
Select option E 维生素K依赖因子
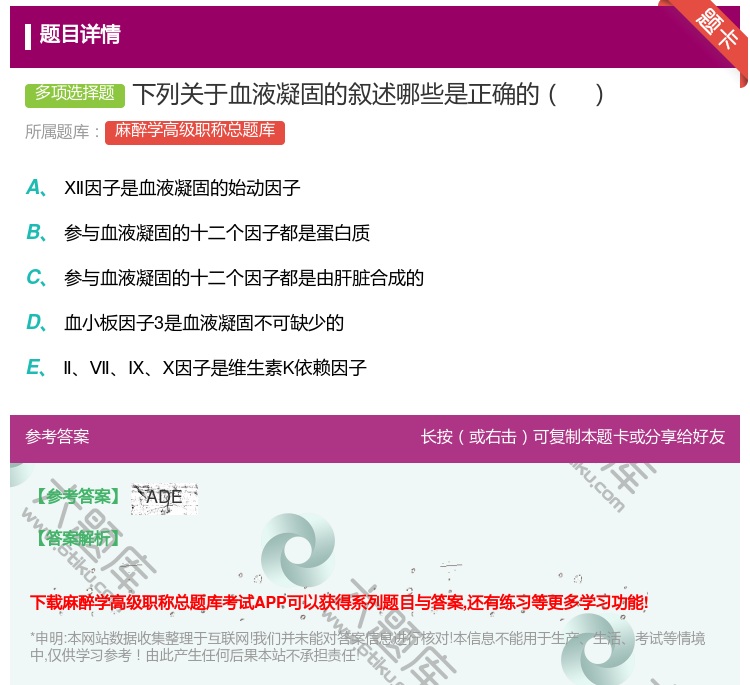point(215,368)
